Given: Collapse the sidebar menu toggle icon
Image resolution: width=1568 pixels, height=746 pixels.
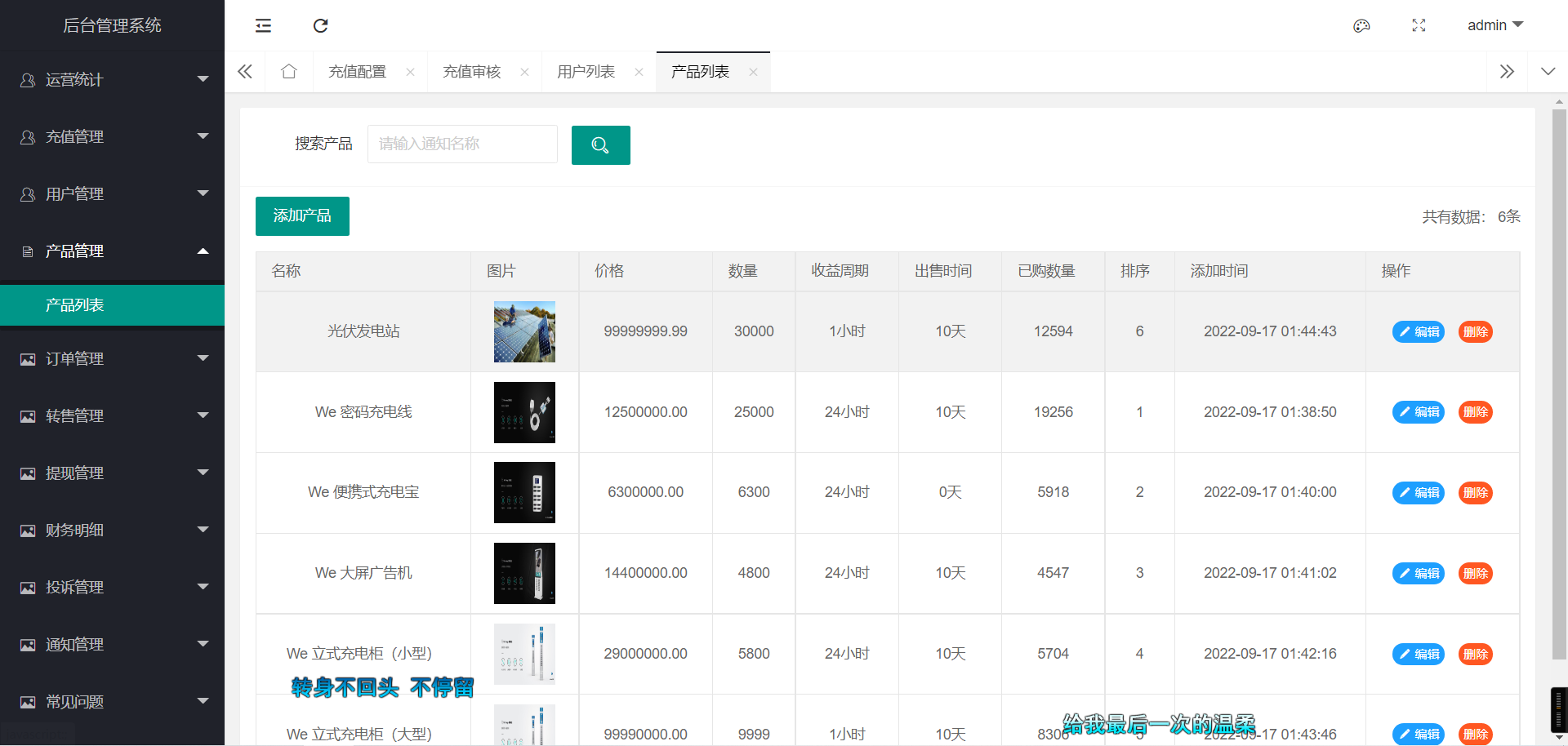Looking at the screenshot, I should 263,25.
